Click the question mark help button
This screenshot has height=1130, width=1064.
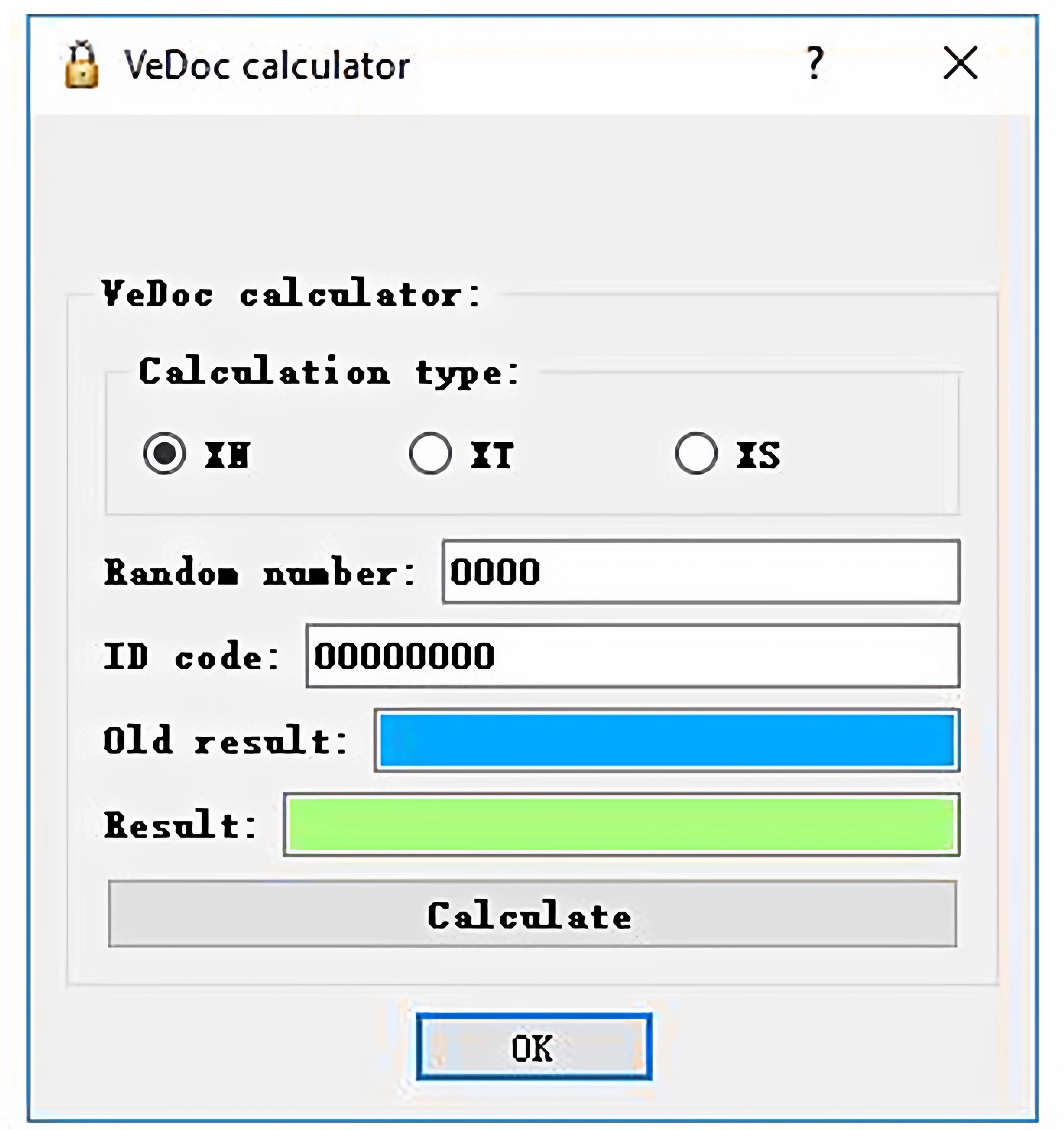click(x=815, y=63)
